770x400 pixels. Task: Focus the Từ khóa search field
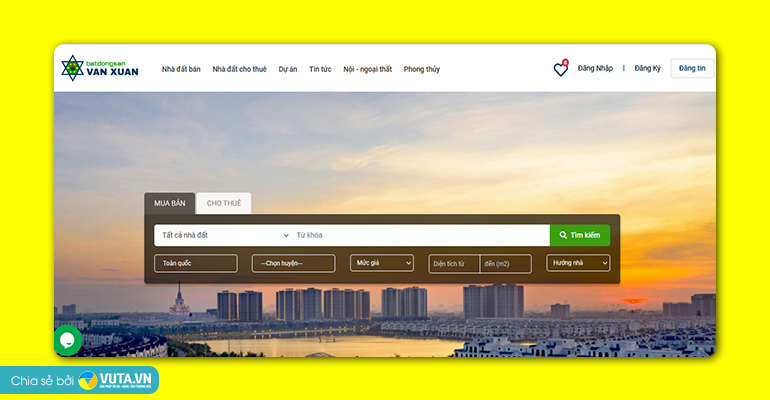tap(421, 235)
